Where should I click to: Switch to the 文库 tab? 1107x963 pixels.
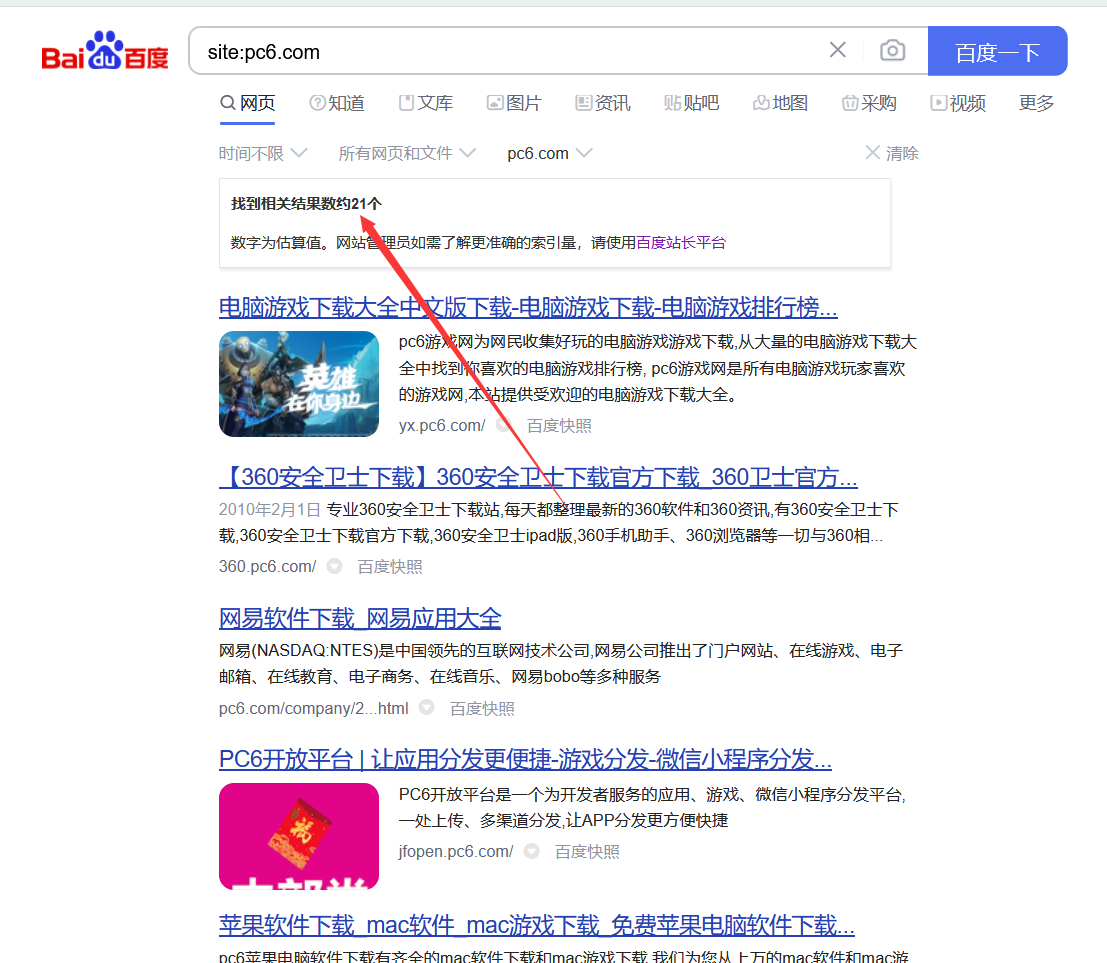click(426, 103)
